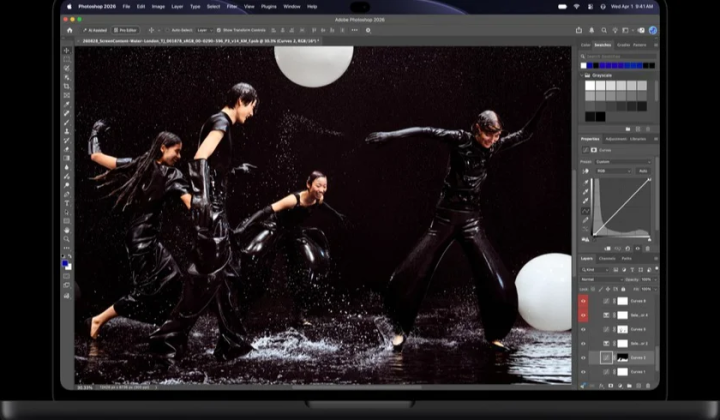The height and width of the screenshot is (420, 720).
Task: Click the Wi-Fi status icon
Action: pos(577,6)
